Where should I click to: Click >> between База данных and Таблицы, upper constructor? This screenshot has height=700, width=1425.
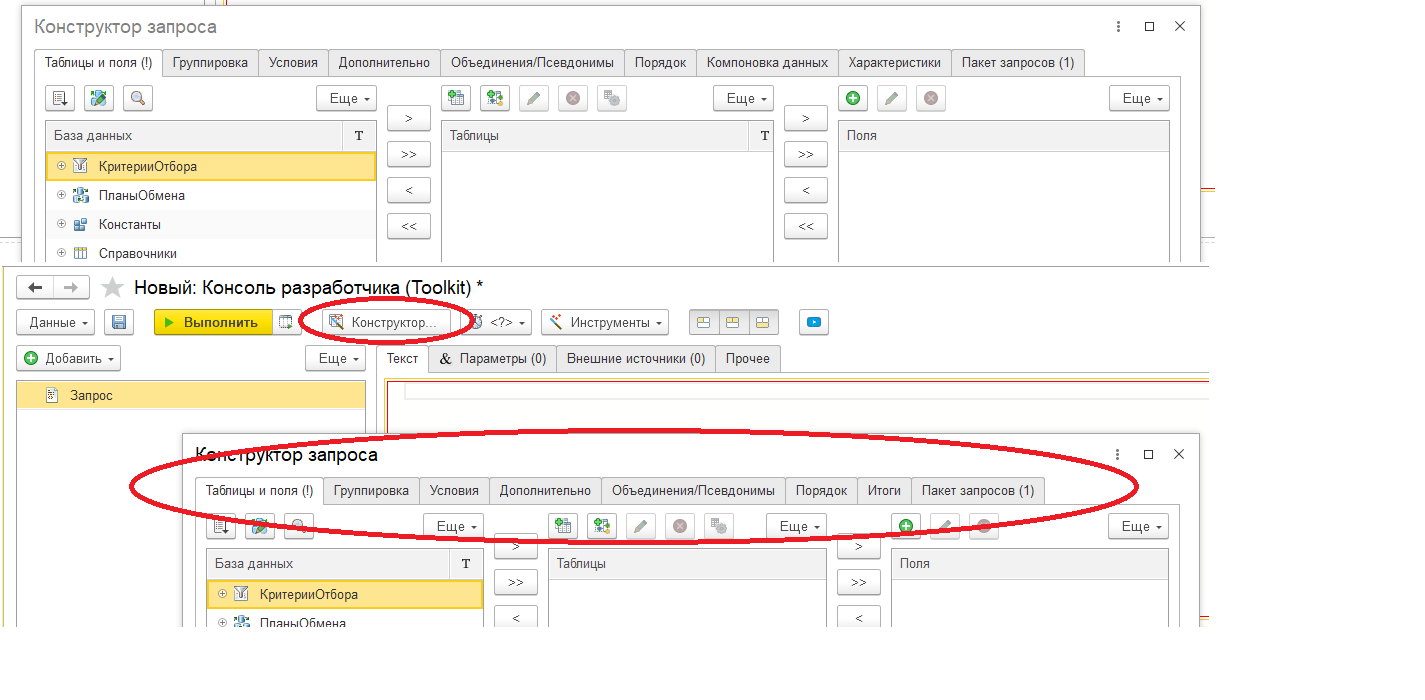409,154
